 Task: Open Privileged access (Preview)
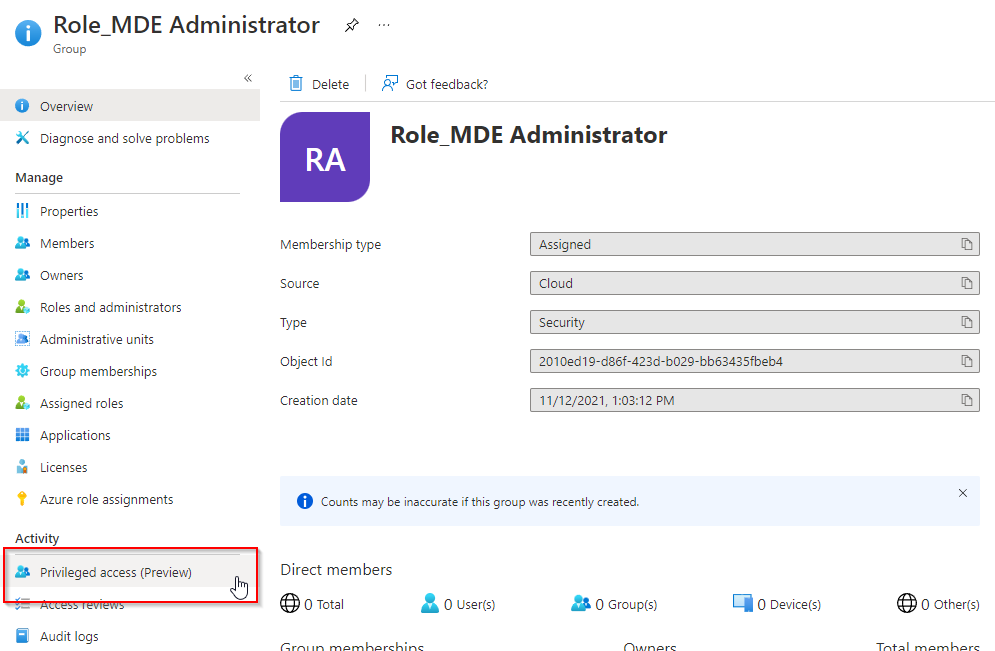[x=116, y=572]
